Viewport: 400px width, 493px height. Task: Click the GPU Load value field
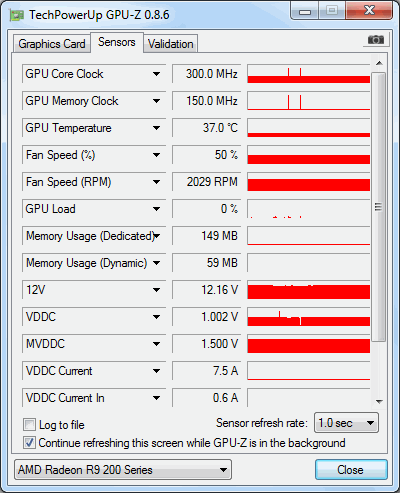point(207,209)
